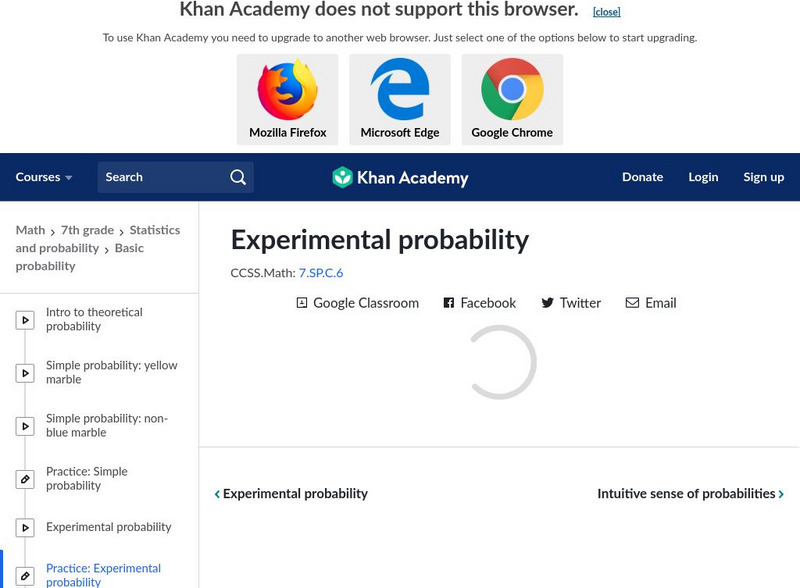Open the Practice: Simple probability exercise icon
The width and height of the screenshot is (800, 588).
25,478
